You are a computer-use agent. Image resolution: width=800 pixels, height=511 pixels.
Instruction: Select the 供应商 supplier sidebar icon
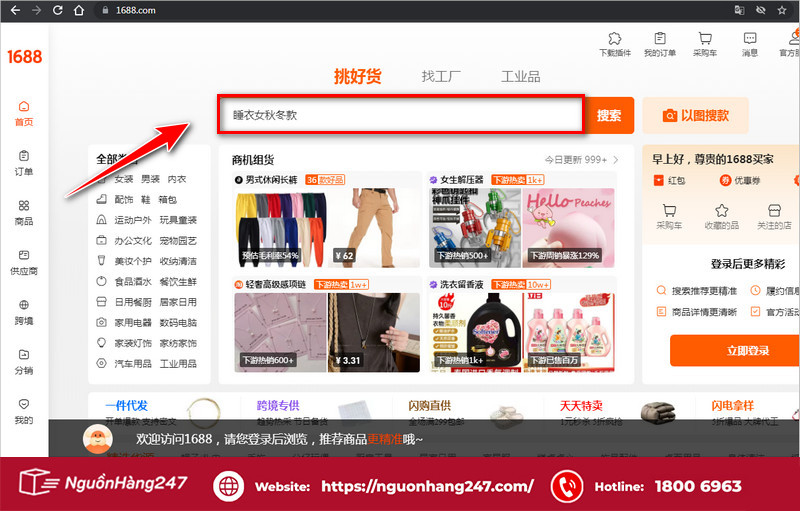click(24, 261)
